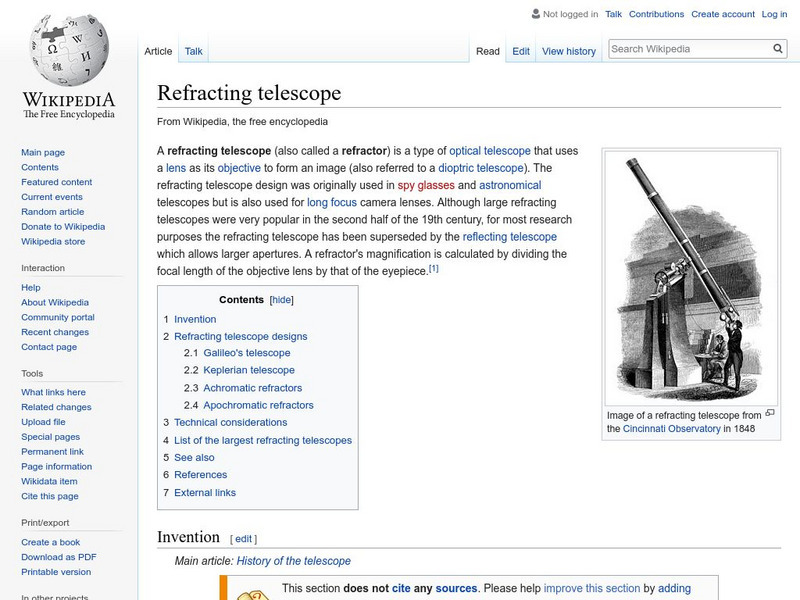The height and width of the screenshot is (600, 800).
Task: Click Download as PDF in sidebar
Action: click(59, 557)
